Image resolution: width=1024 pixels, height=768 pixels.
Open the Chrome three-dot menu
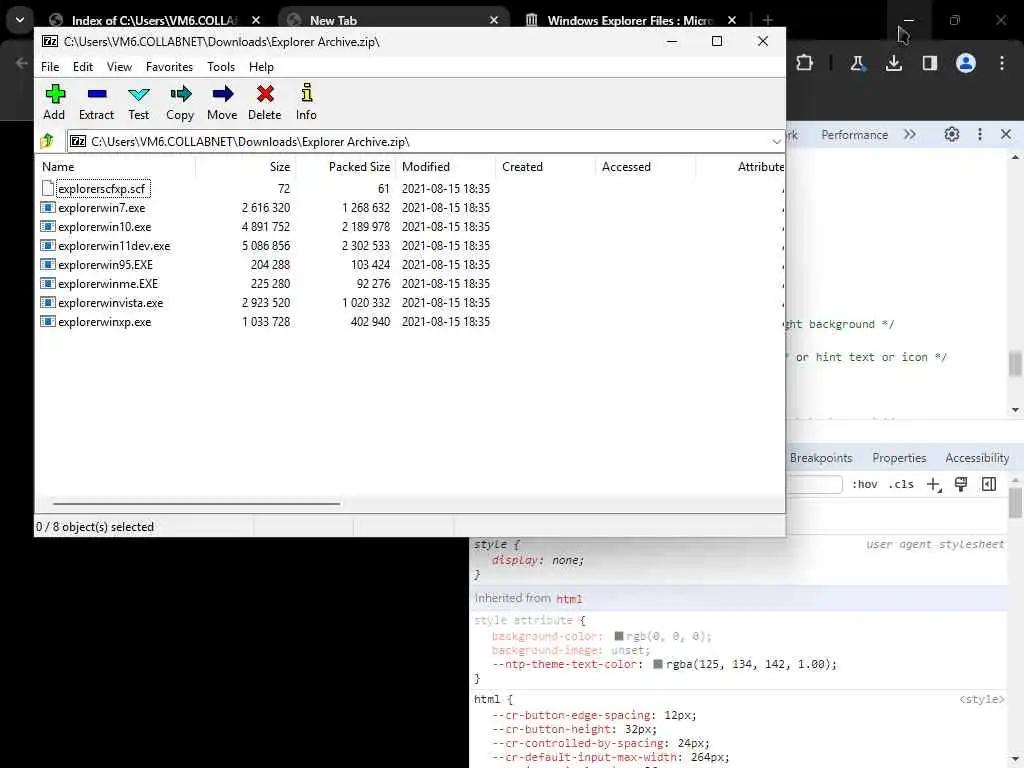pyautogui.click(x=1002, y=63)
